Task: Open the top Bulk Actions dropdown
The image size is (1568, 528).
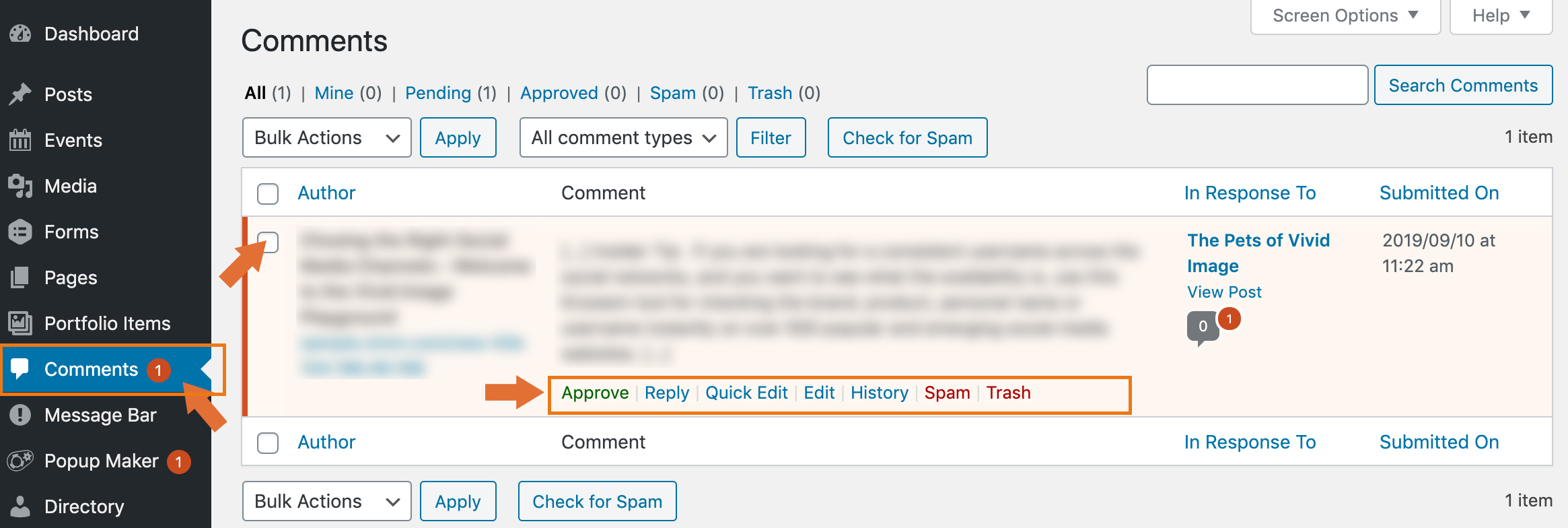Action: (327, 137)
